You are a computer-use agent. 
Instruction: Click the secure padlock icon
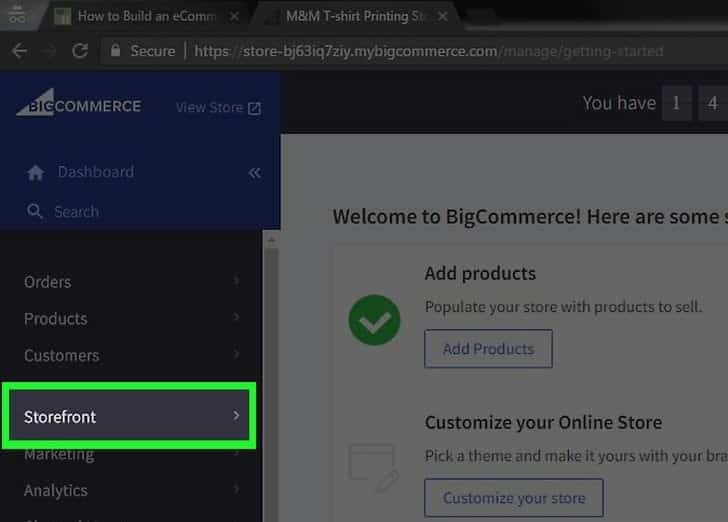coord(116,50)
